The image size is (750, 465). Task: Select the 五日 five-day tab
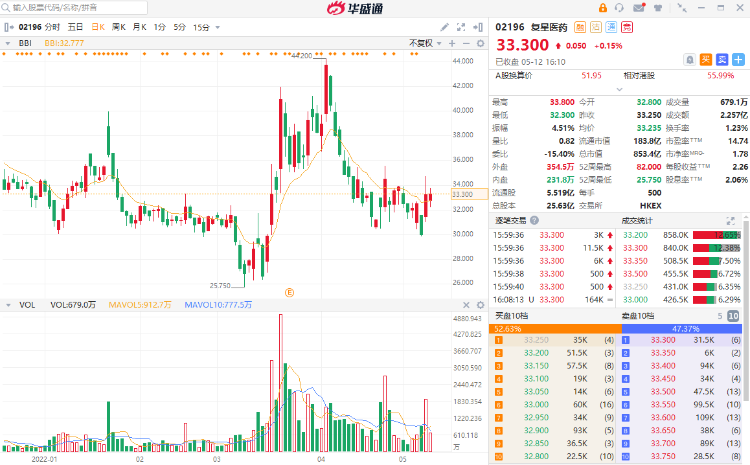pos(75,27)
